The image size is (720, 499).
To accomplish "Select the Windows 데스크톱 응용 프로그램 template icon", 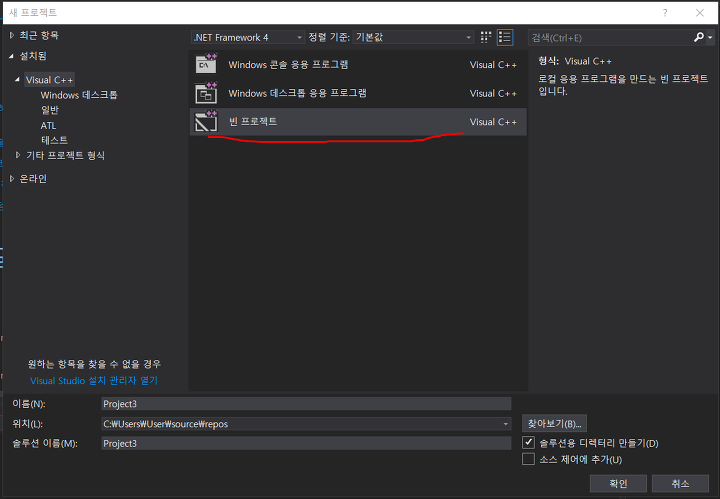I will [x=206, y=93].
